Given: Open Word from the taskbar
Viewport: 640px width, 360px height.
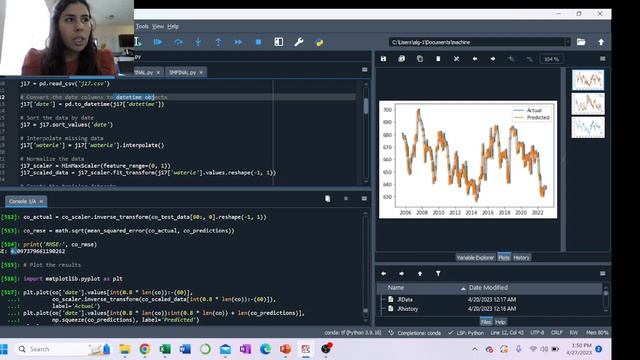Looking at the screenshot, I should 185,349.
